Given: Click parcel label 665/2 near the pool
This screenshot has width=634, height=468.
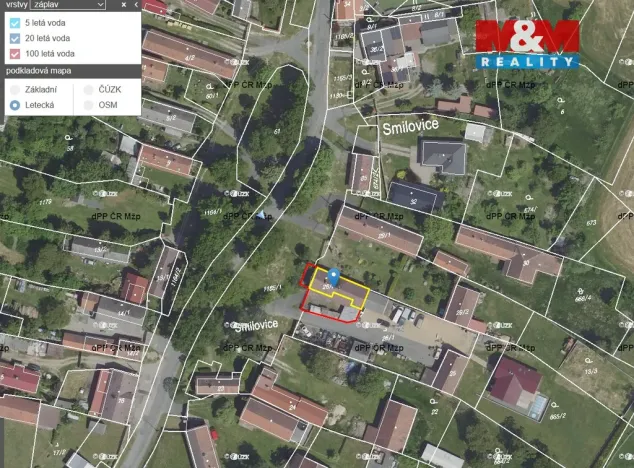Looking at the screenshot, I should [558, 416].
